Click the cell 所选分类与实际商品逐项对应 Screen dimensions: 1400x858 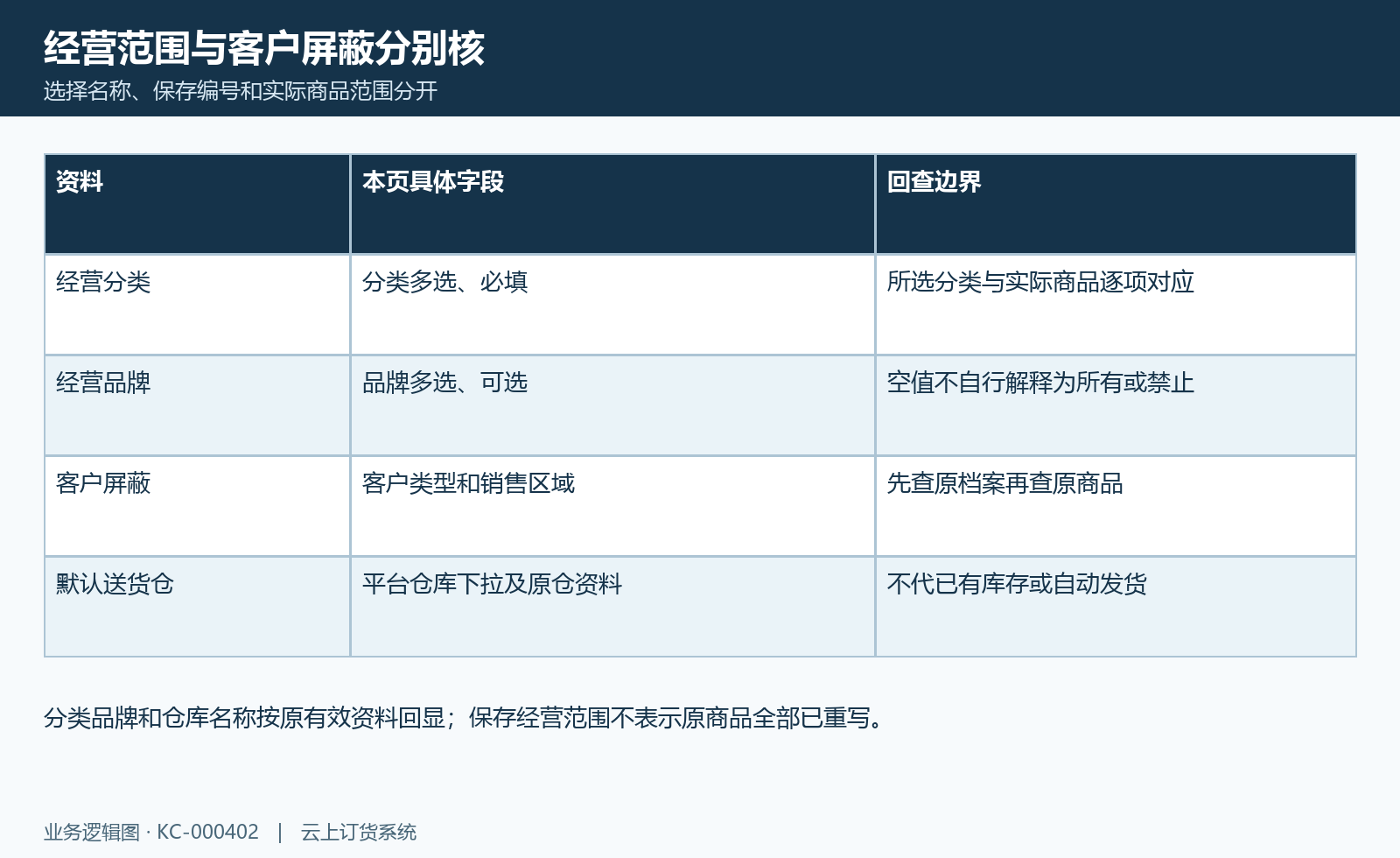tap(1116, 305)
